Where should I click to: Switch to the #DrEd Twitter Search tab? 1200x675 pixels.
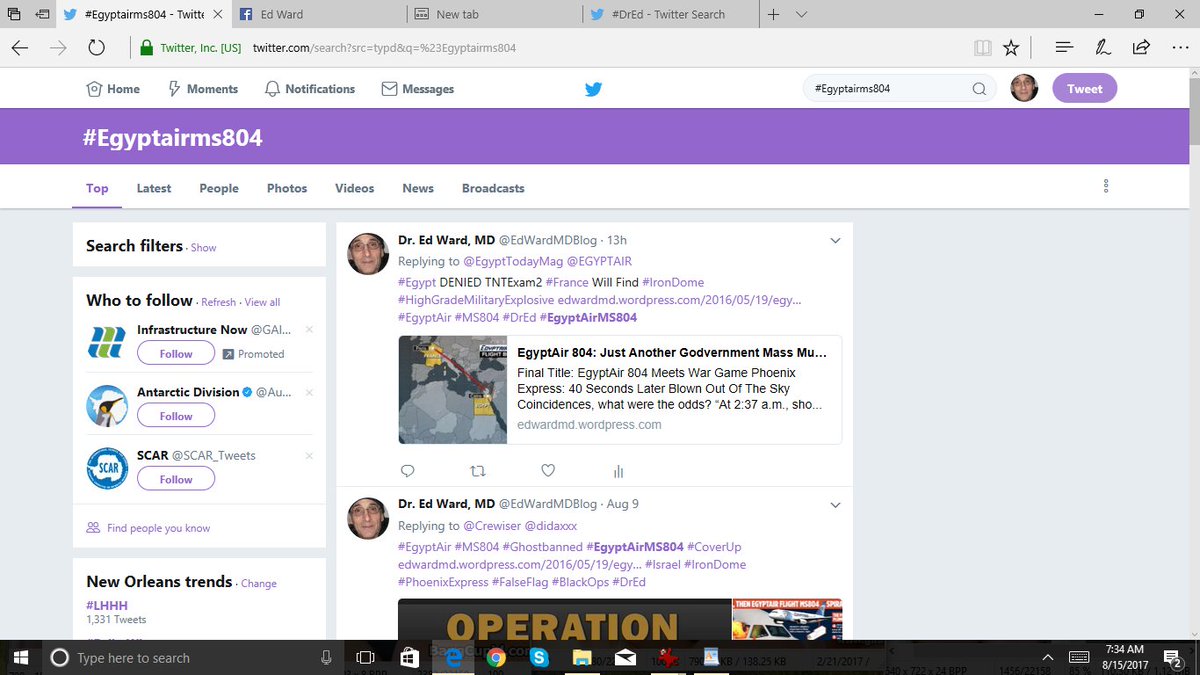670,14
